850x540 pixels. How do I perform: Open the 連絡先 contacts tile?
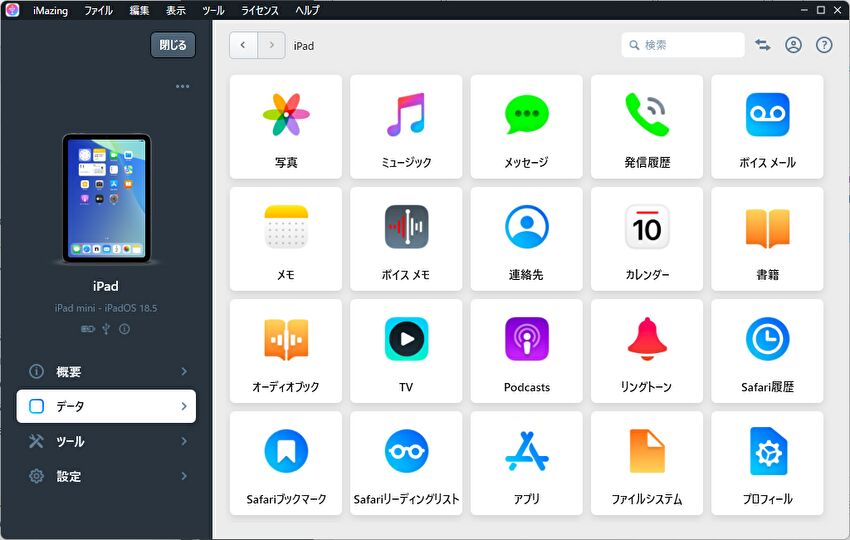[526, 239]
